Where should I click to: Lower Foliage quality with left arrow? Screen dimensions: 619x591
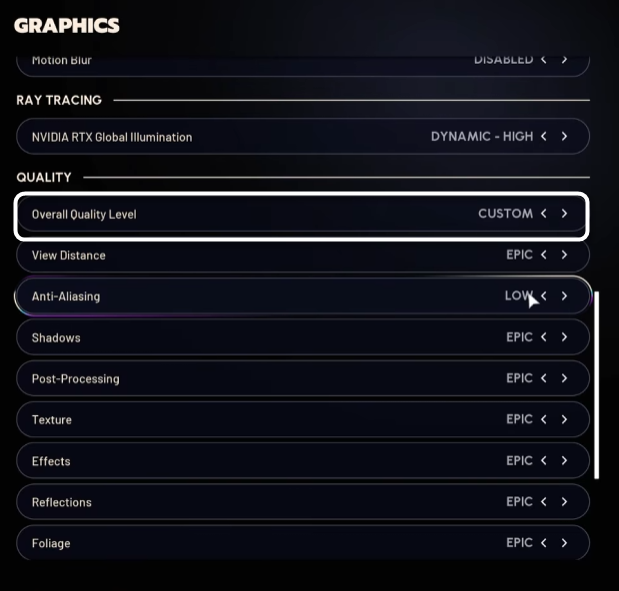(x=544, y=543)
